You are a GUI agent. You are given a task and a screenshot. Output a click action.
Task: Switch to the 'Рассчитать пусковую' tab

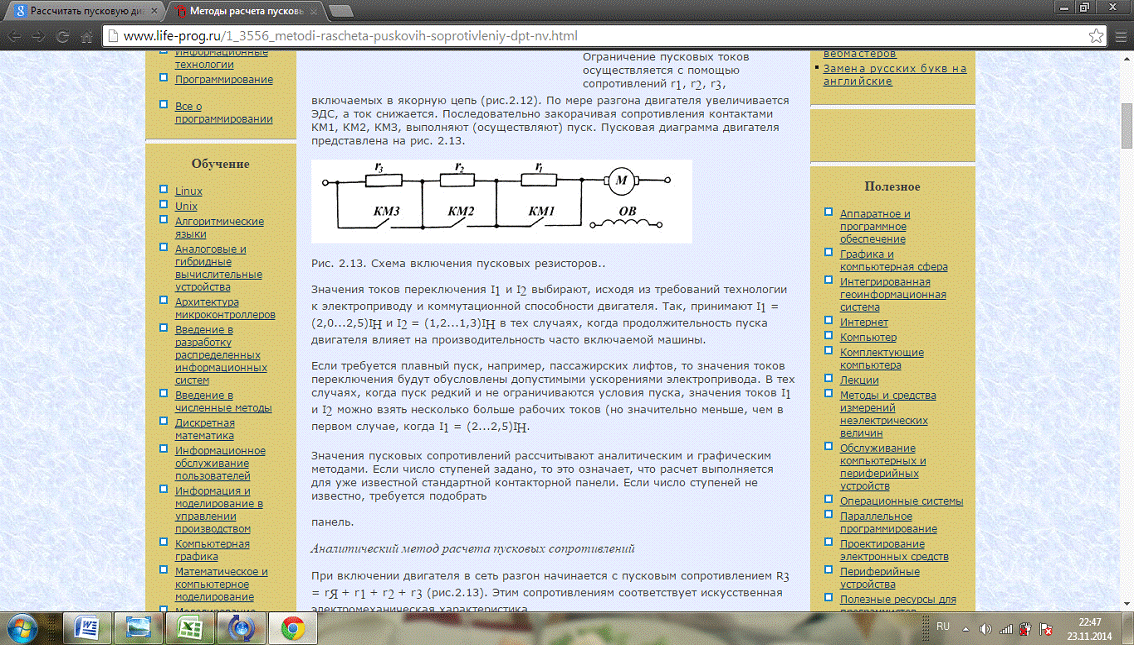pos(82,11)
